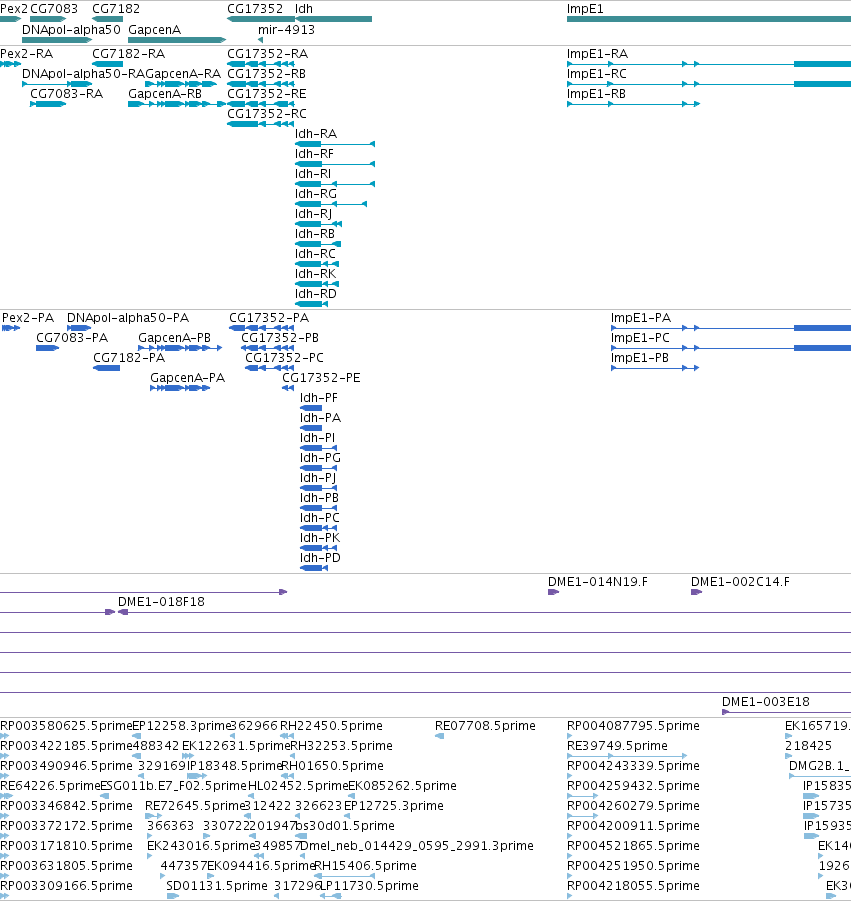851x901 pixels.
Task: Open transcript Idh-RD
Action: (x=315, y=294)
